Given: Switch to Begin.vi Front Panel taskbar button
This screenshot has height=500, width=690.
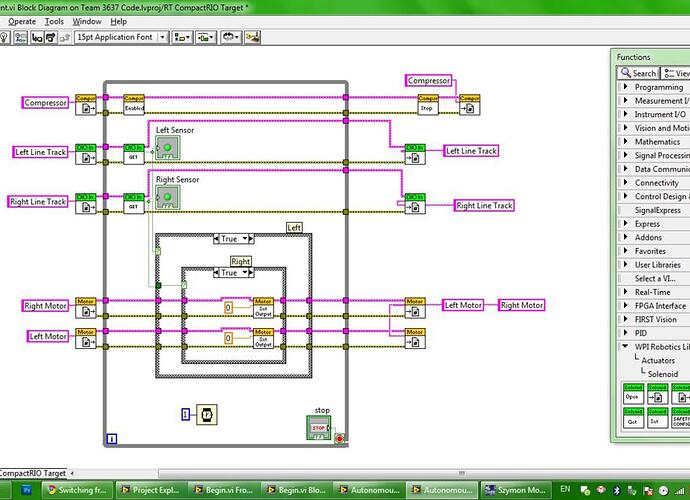Looking at the screenshot, I should pos(224,490).
